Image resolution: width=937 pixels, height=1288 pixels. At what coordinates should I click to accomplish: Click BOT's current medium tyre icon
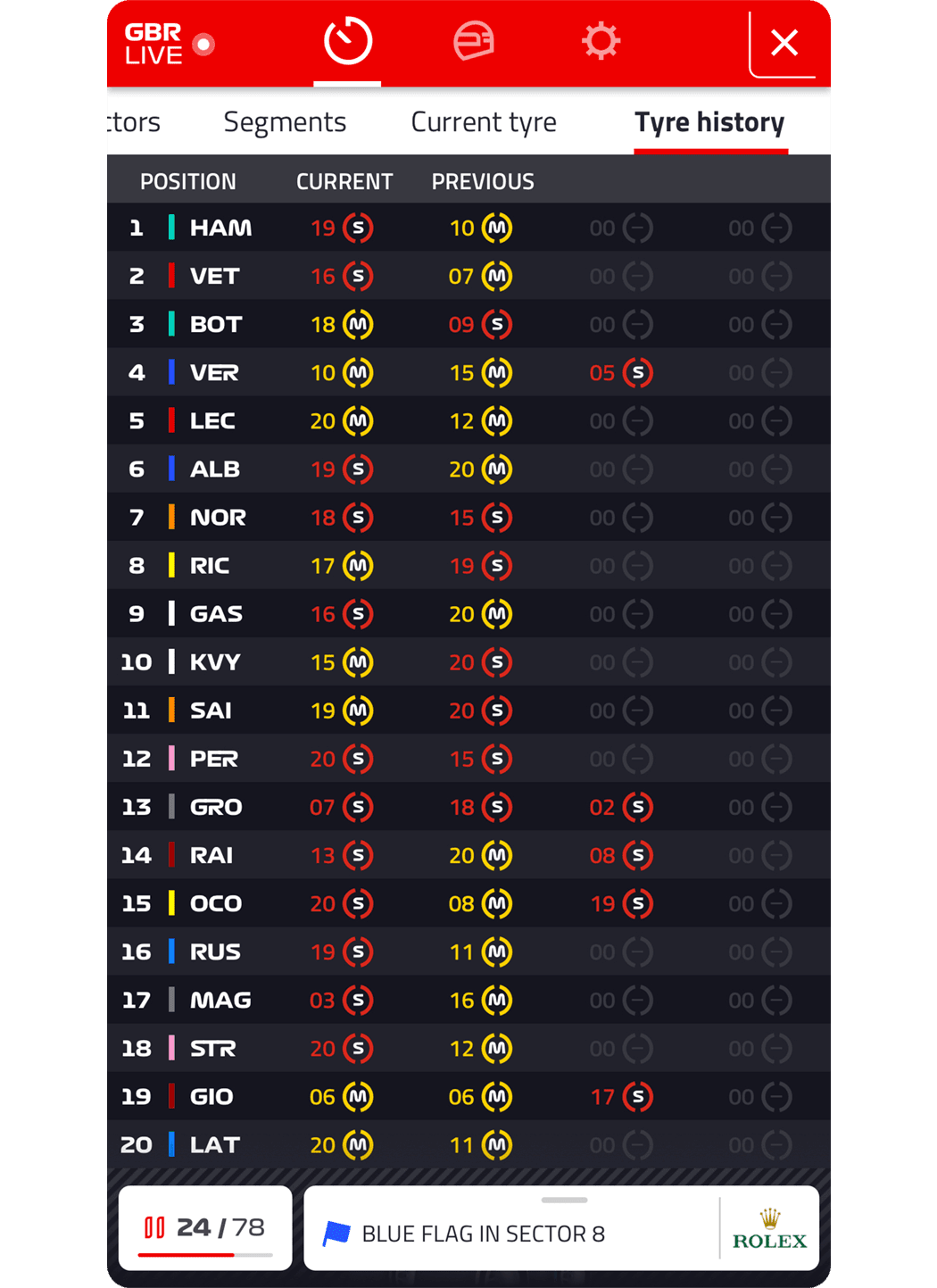coord(358,324)
